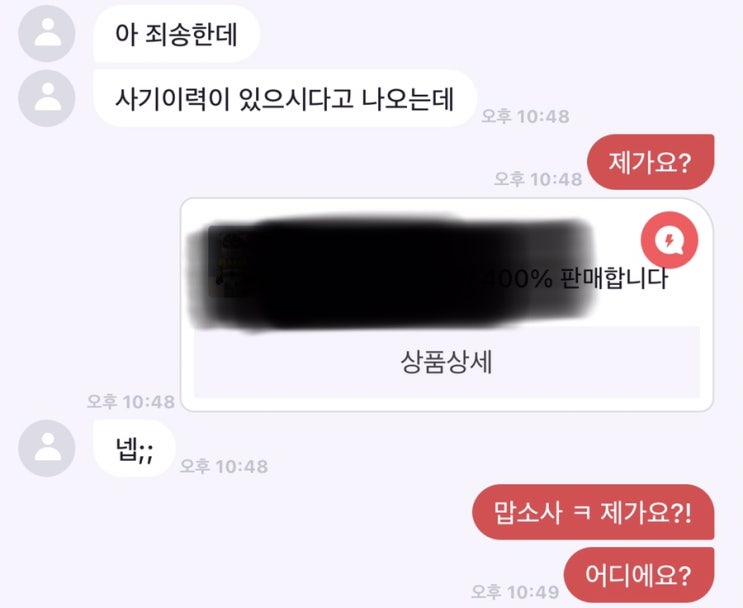The height and width of the screenshot is (608, 743).
Task: Tap timestamp after '사기이력이 있으시다고 나오는데'
Action: click(x=525, y=116)
